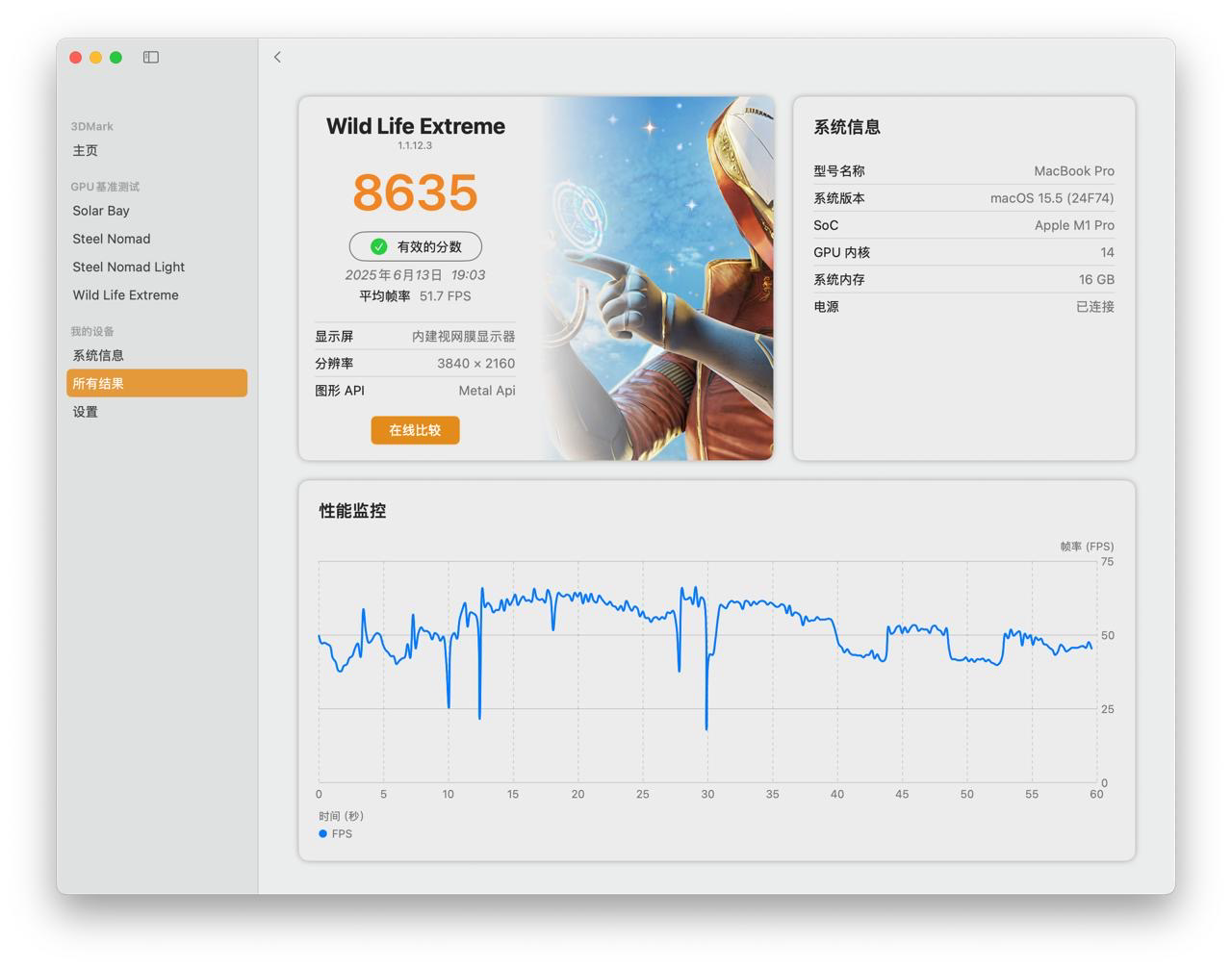Screen dimensions: 1232x969
Task: Click the 图形 API row label
Action: (x=340, y=391)
